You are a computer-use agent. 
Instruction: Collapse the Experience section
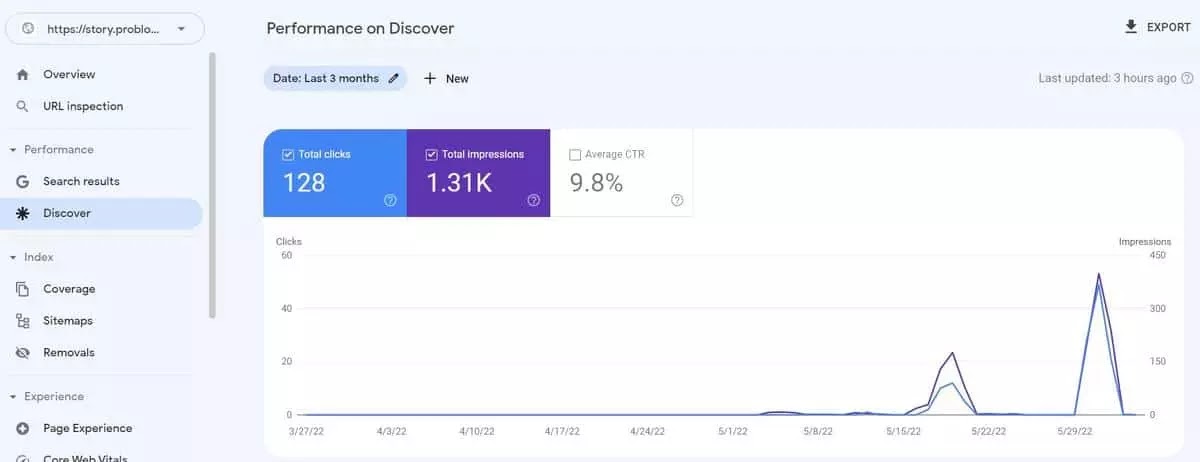coord(13,397)
